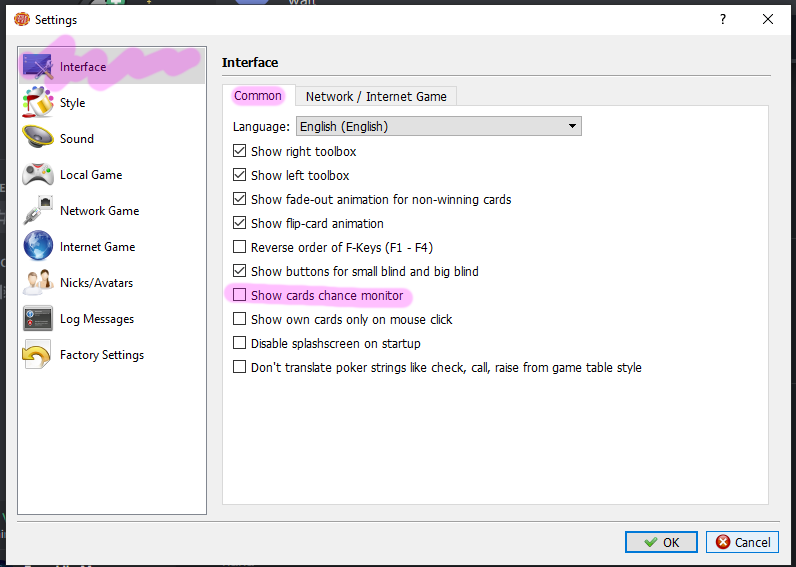Enable Reverse order of F-Keys
Screen dimensions: 796x567
pyautogui.click(x=240, y=248)
